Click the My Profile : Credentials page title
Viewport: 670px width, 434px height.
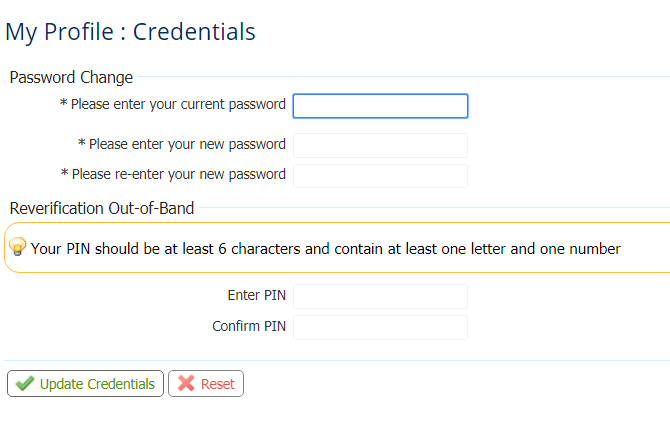click(x=130, y=32)
